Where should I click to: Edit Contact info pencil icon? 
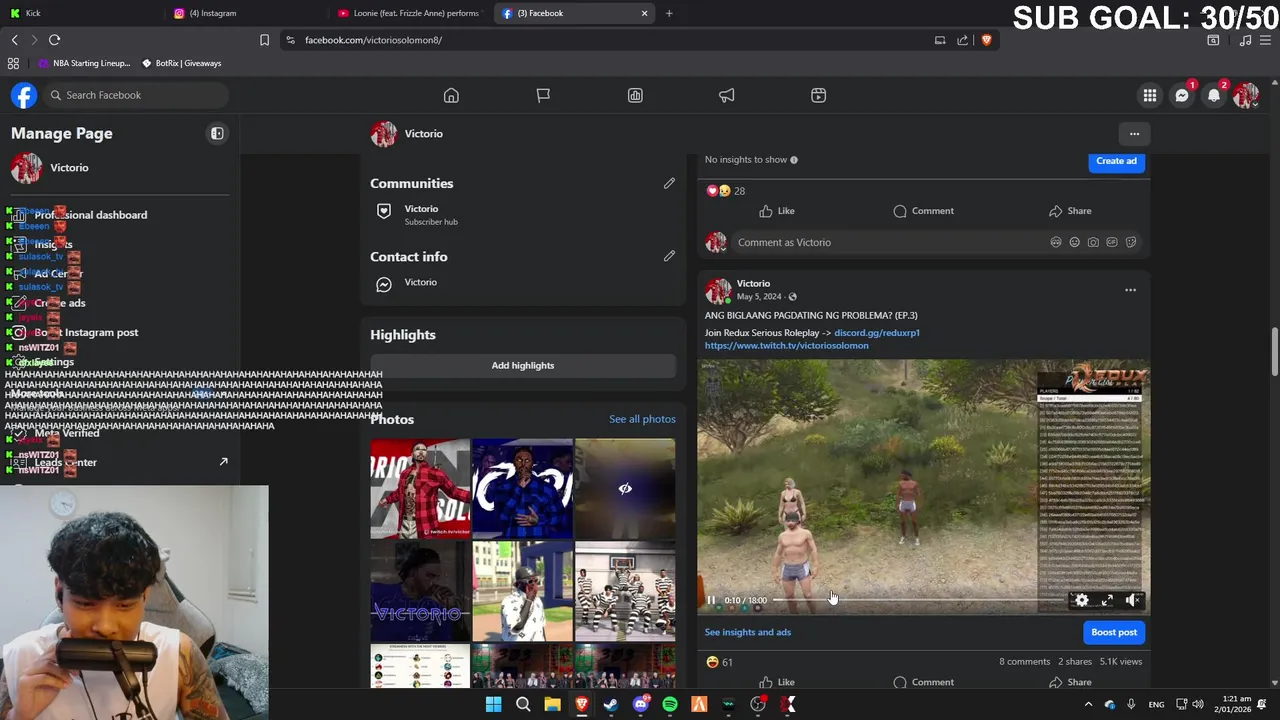point(669,256)
